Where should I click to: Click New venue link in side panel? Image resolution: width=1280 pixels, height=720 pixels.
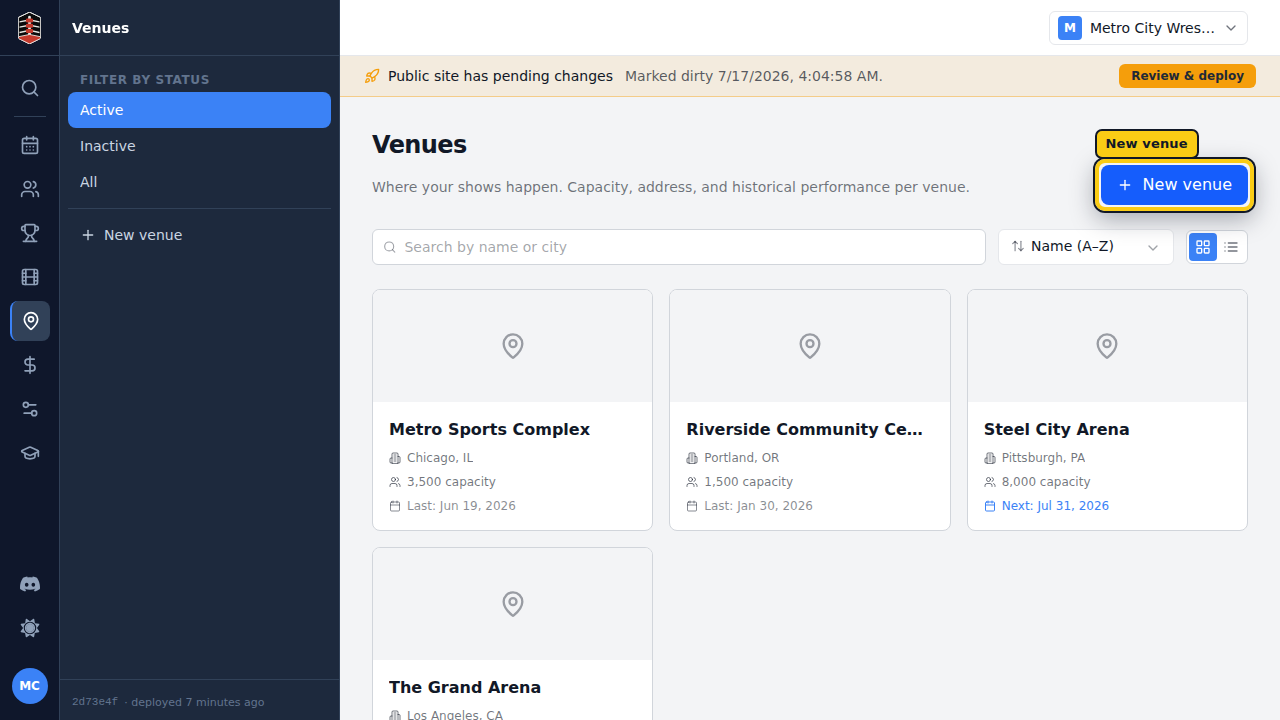199,235
